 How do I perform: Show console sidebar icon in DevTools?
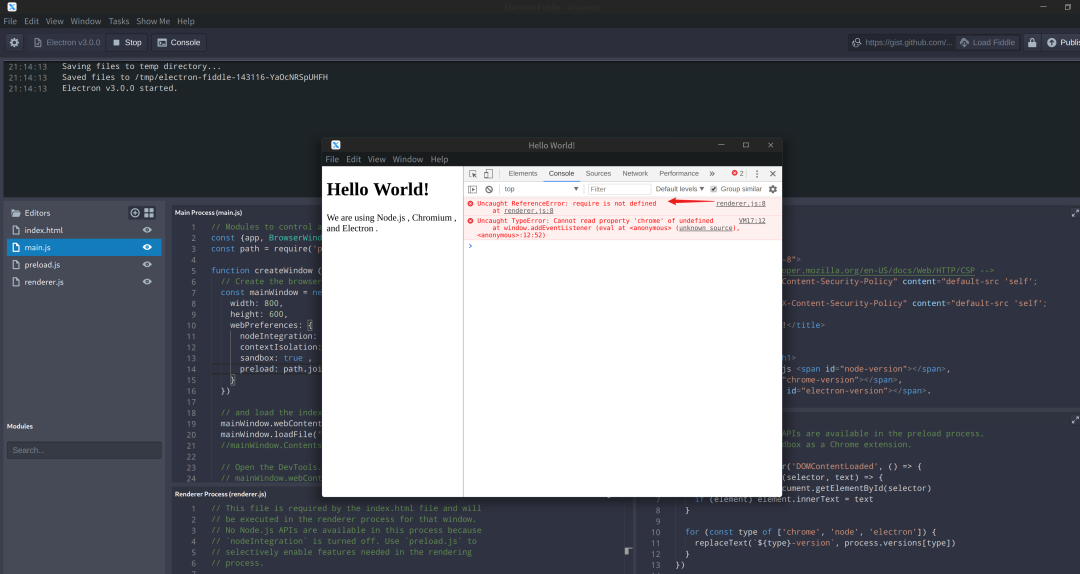coord(472,189)
